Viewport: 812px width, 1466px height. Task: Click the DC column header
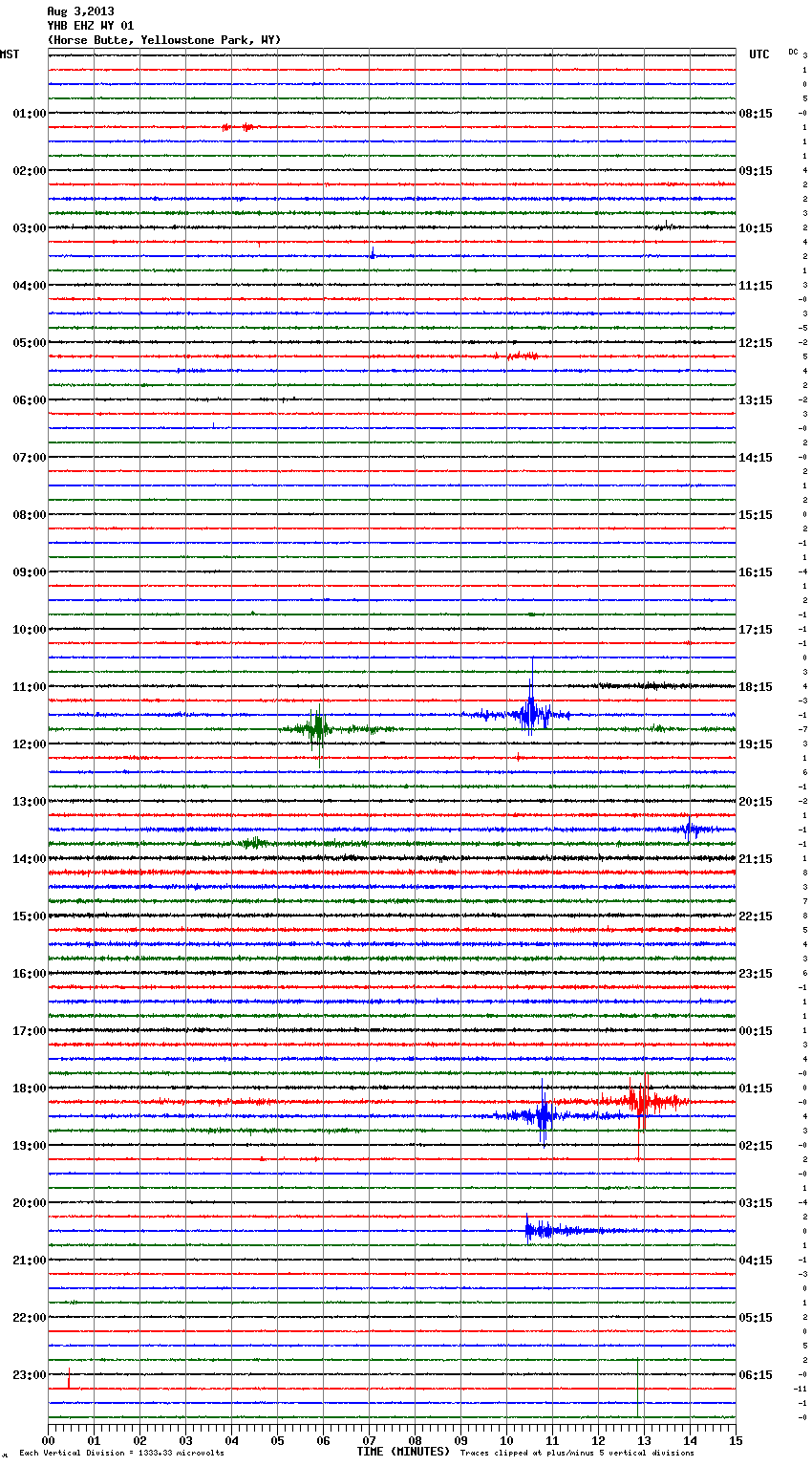click(x=793, y=52)
